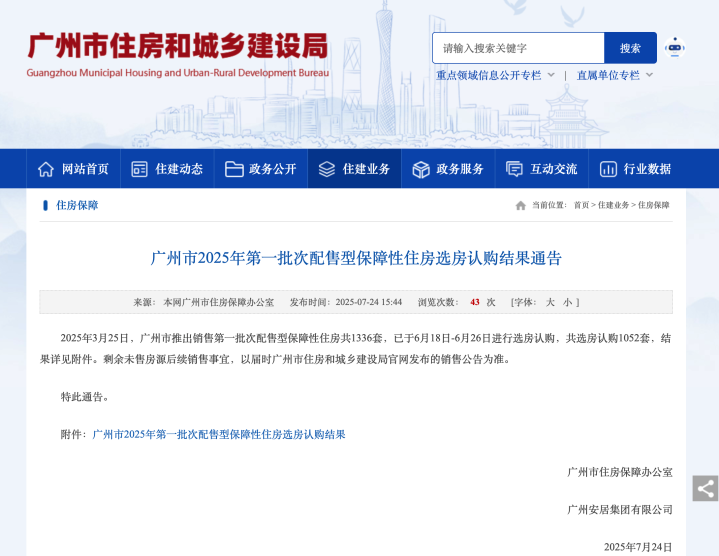Click the signature 广州安居集团有限公司
This screenshot has width=719, height=556.
619,509
